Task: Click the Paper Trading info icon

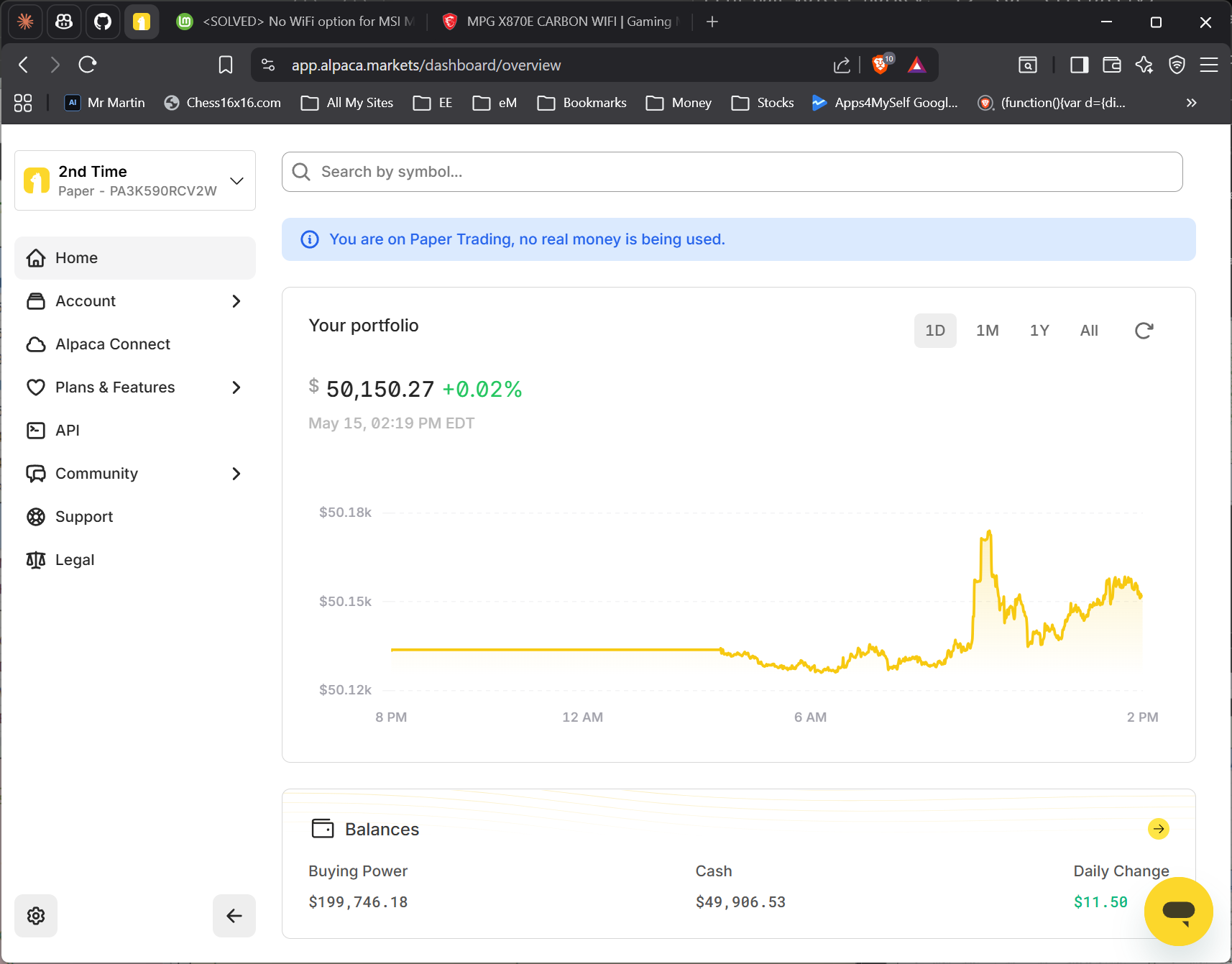Action: (310, 239)
